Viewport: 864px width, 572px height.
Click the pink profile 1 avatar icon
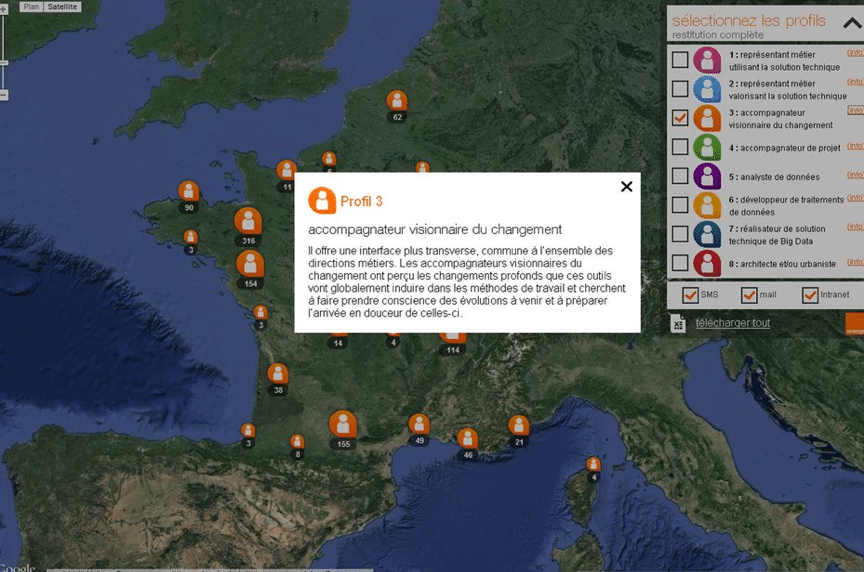coord(707,60)
